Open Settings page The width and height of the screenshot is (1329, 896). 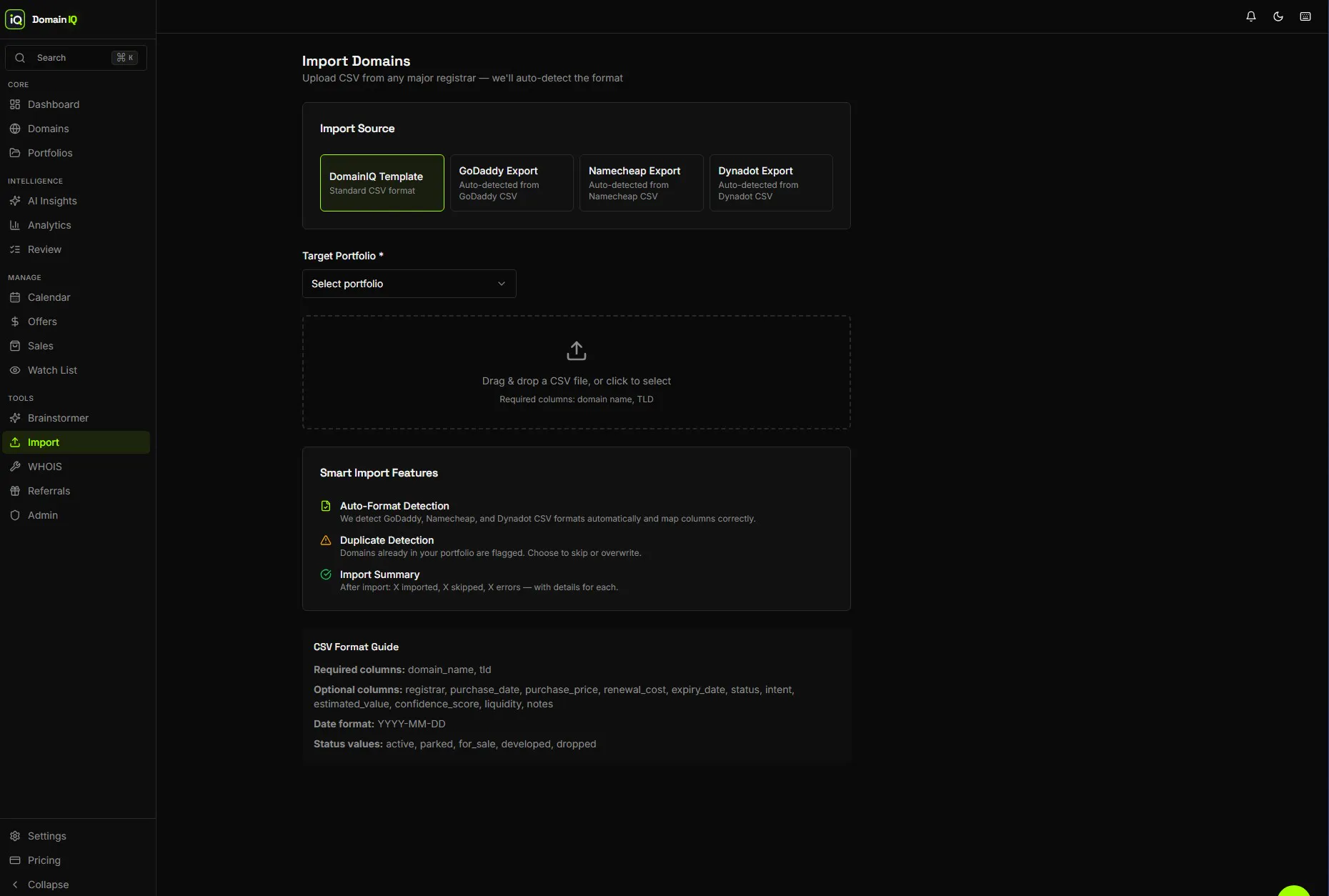[x=76, y=836]
